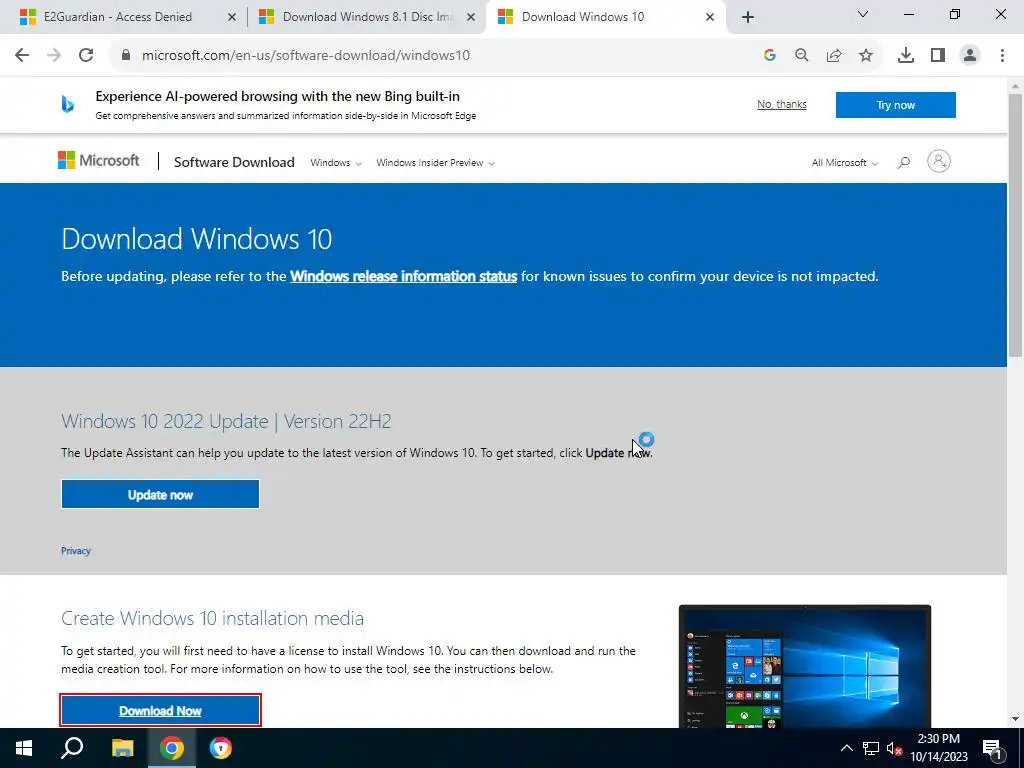This screenshot has height=768, width=1024.
Task: Expand the All Microsoft menu
Action: (844, 163)
